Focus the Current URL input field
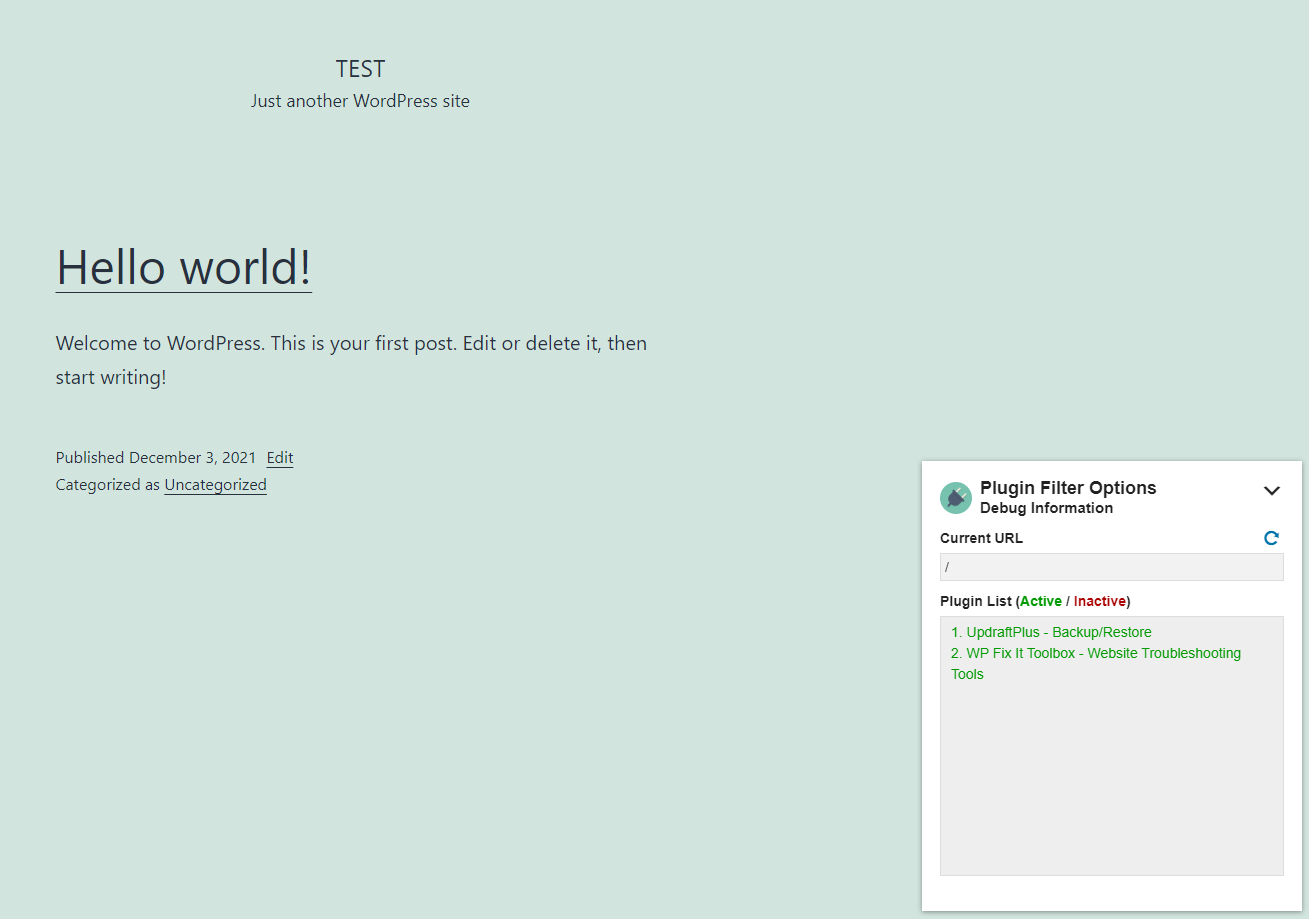Viewport: 1309px width, 919px height. point(1112,567)
